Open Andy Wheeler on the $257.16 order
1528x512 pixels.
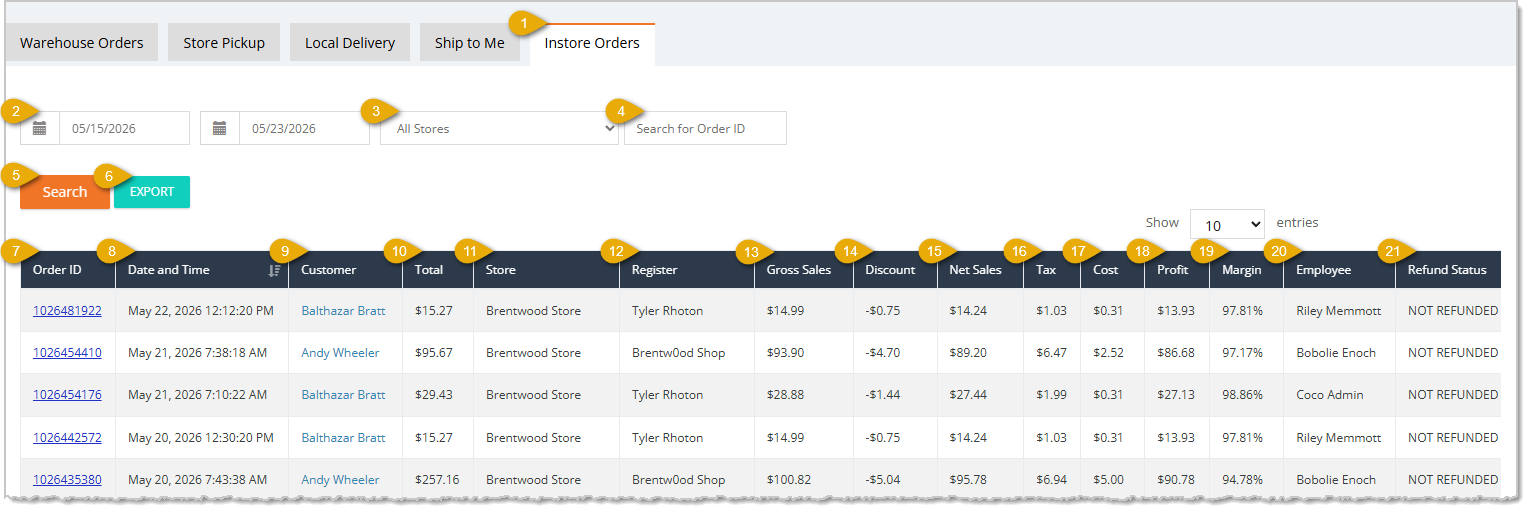340,480
